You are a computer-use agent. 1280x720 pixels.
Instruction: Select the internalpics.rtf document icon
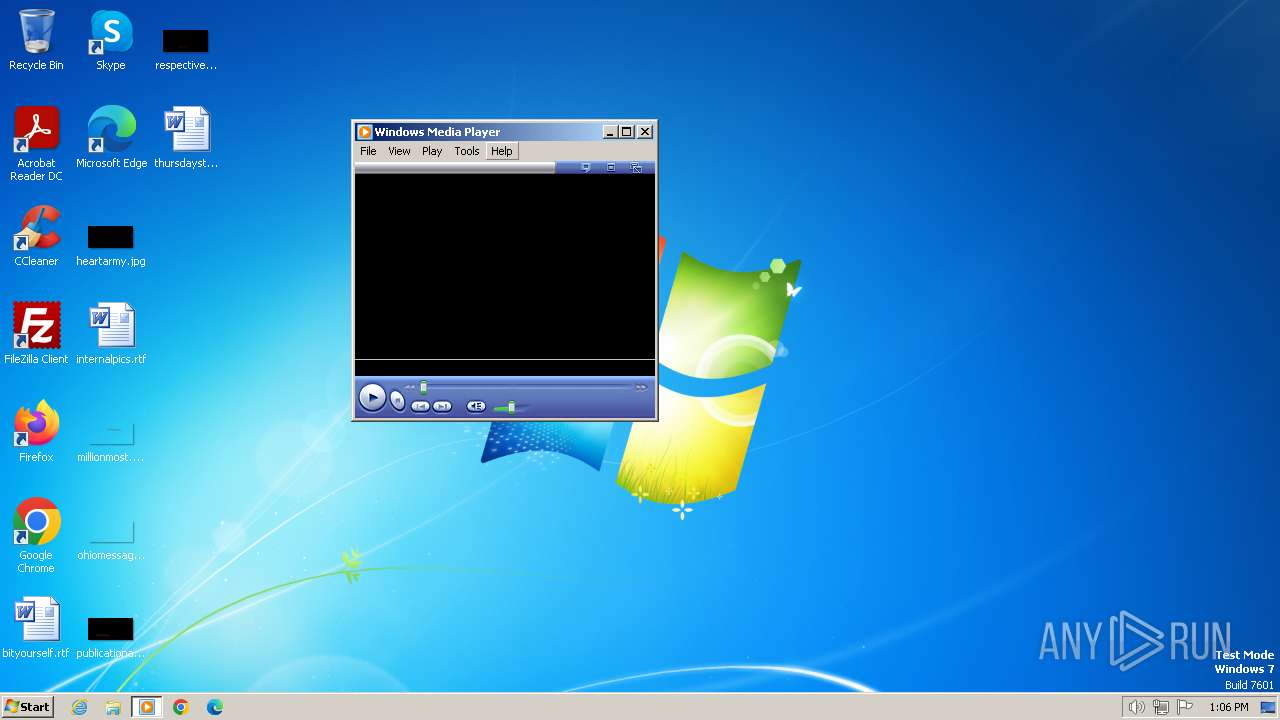(111, 334)
